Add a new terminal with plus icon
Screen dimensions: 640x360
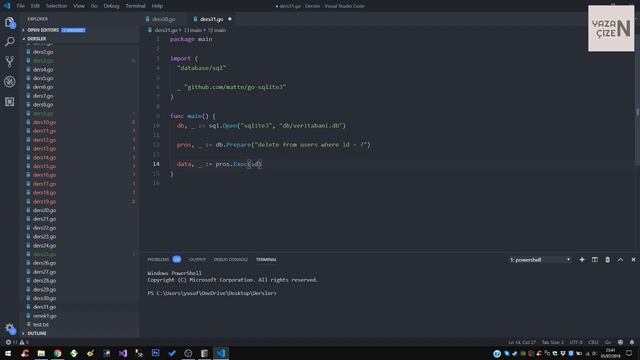(x=582, y=260)
